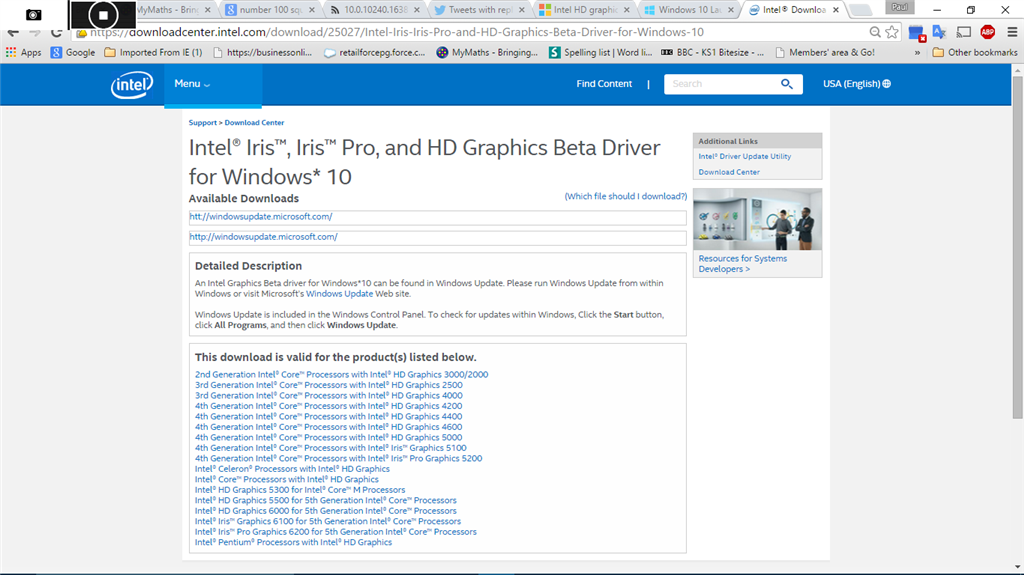Open the Apps grid shortcut

tap(24, 52)
